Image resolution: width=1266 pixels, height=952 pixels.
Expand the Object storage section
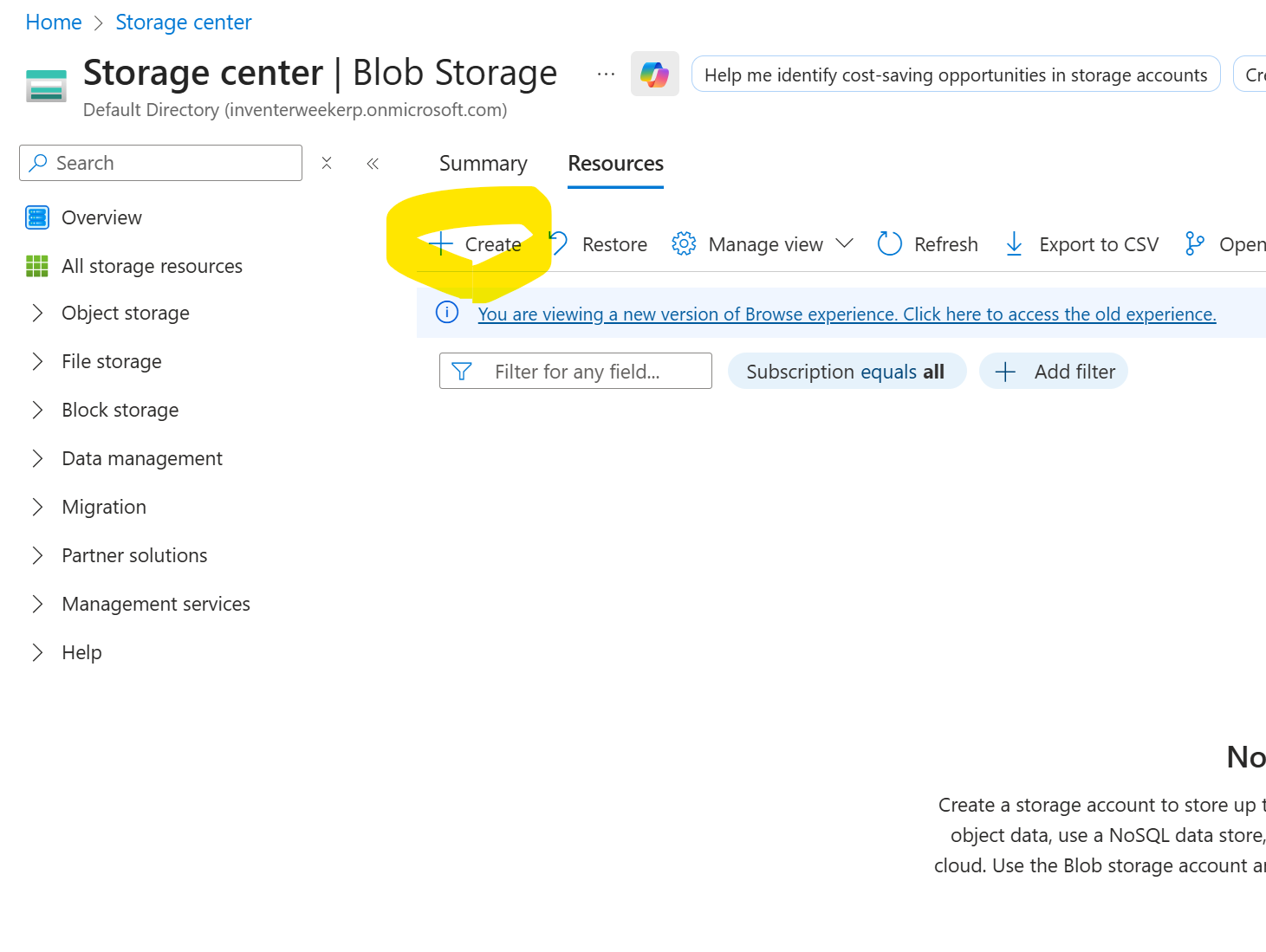click(37, 313)
